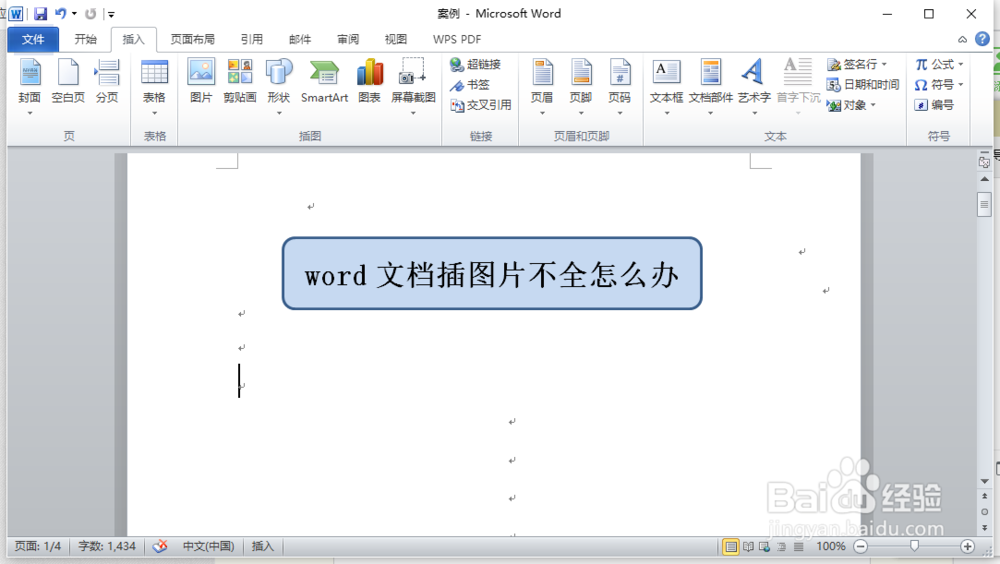
Task: Open the screenshot (屏幕截图) tool
Action: (413, 86)
